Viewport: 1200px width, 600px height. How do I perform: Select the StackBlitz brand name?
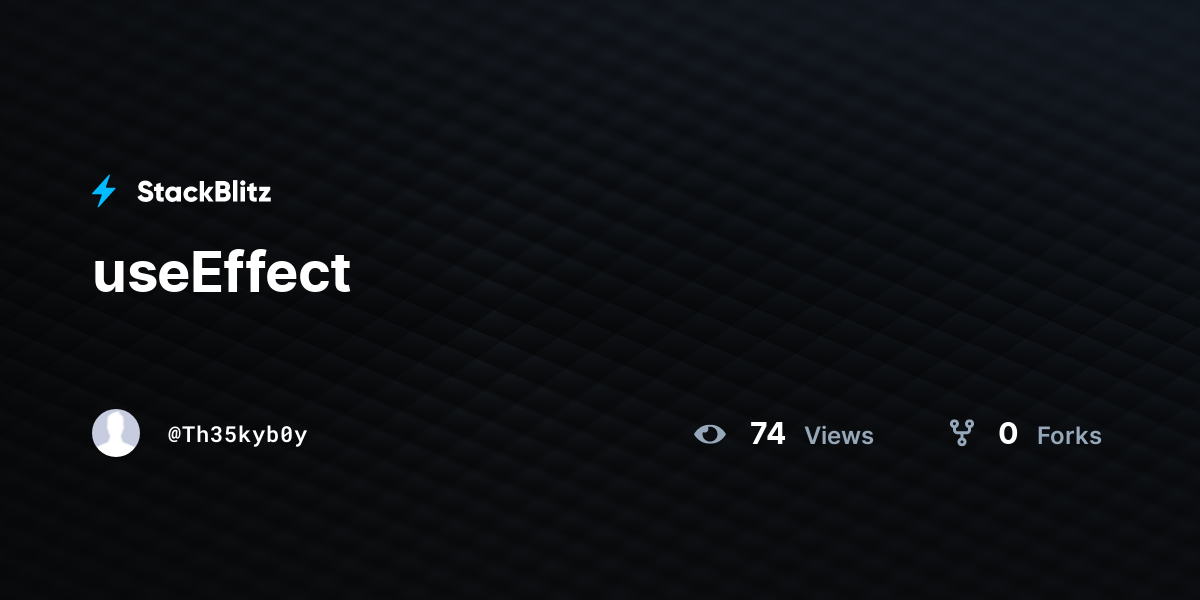(204, 192)
